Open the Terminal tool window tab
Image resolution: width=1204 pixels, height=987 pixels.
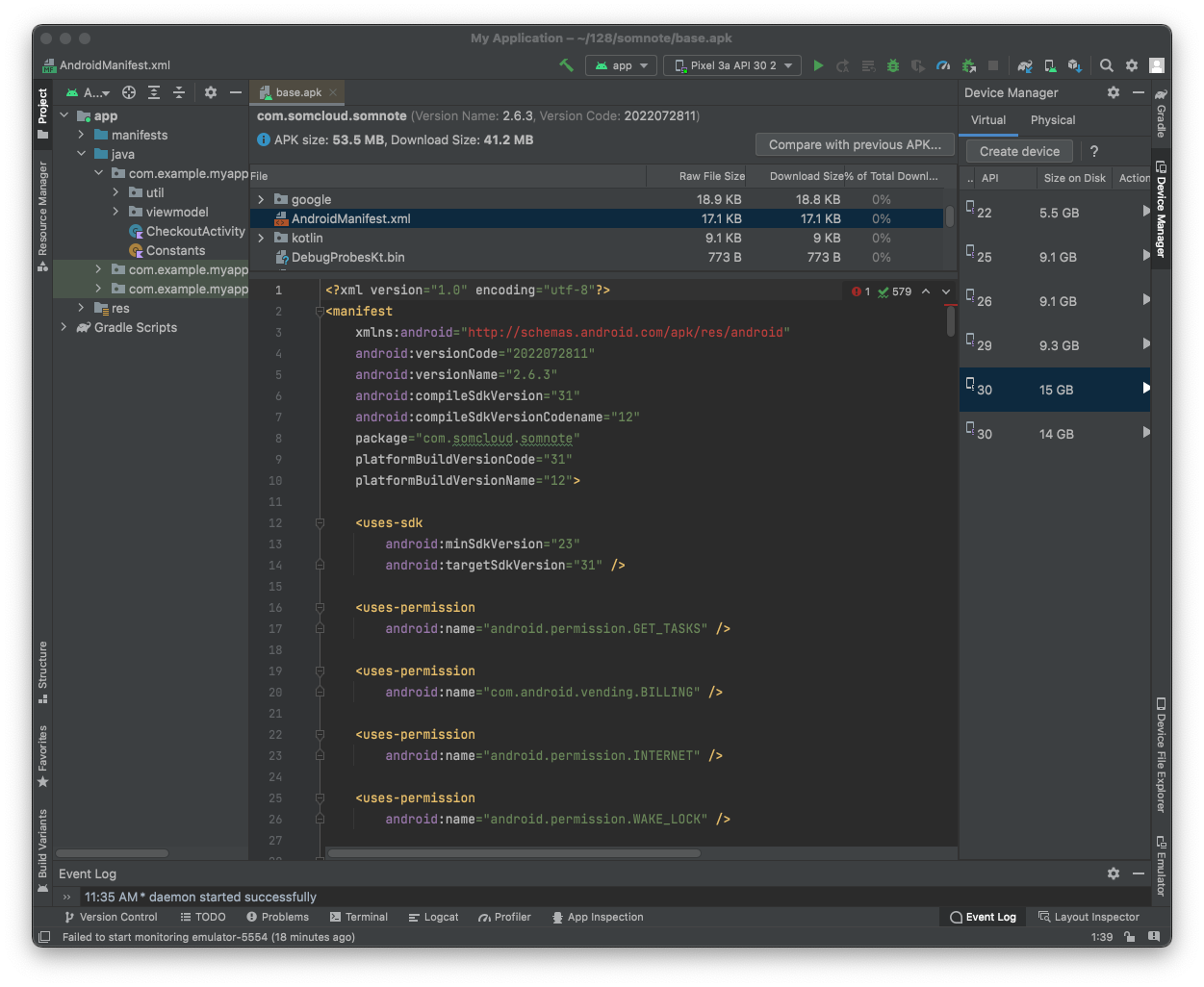tap(358, 917)
